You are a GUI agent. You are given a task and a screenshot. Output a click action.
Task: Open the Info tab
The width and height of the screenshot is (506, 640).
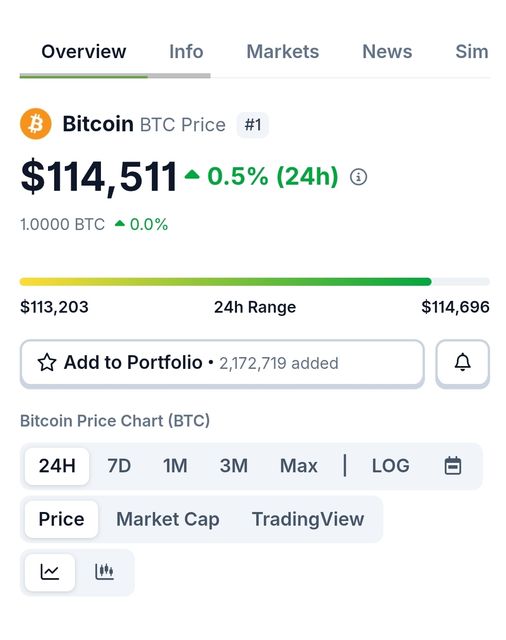(x=186, y=52)
